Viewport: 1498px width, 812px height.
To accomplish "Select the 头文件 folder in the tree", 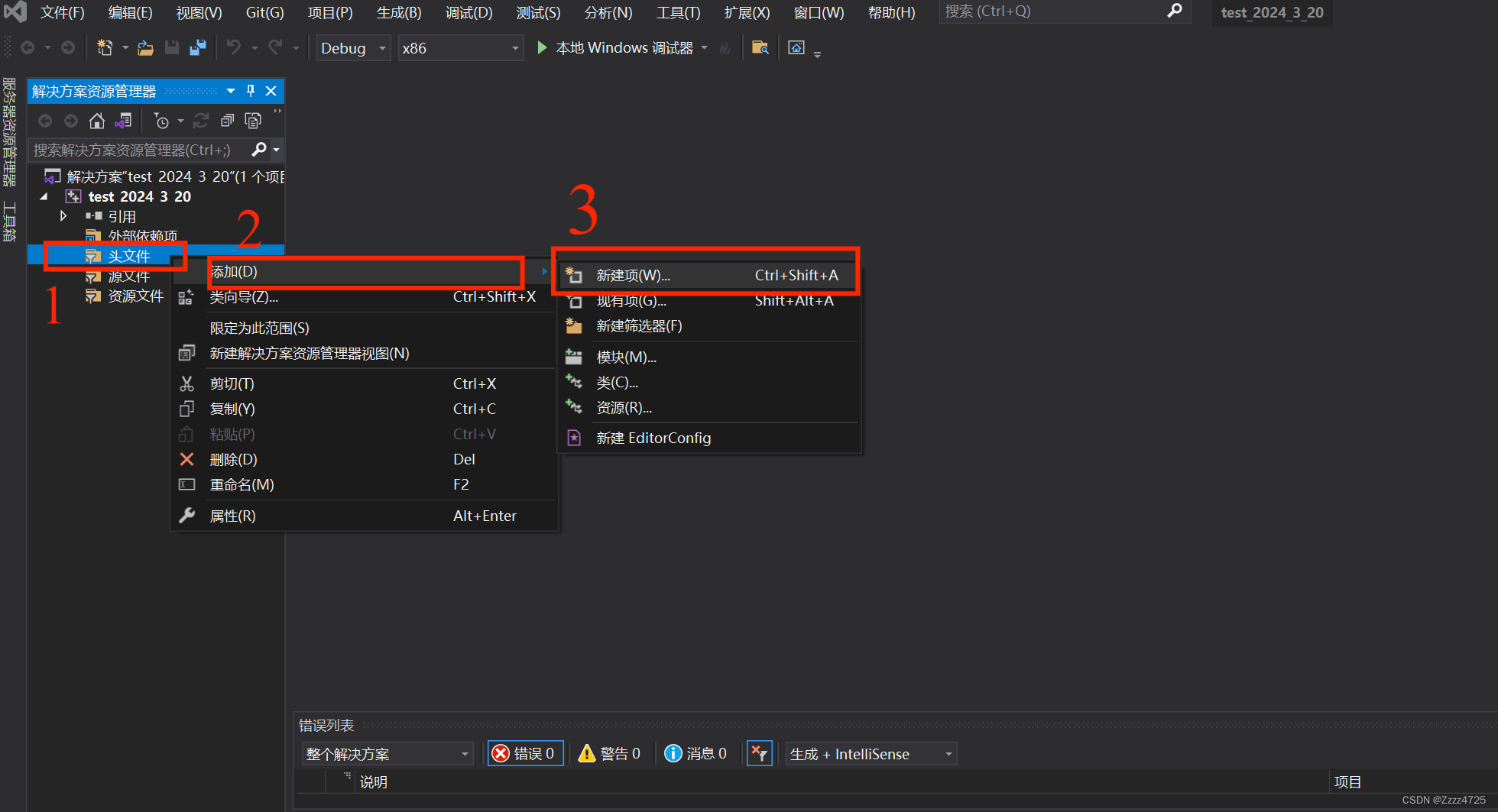I will pos(129,256).
